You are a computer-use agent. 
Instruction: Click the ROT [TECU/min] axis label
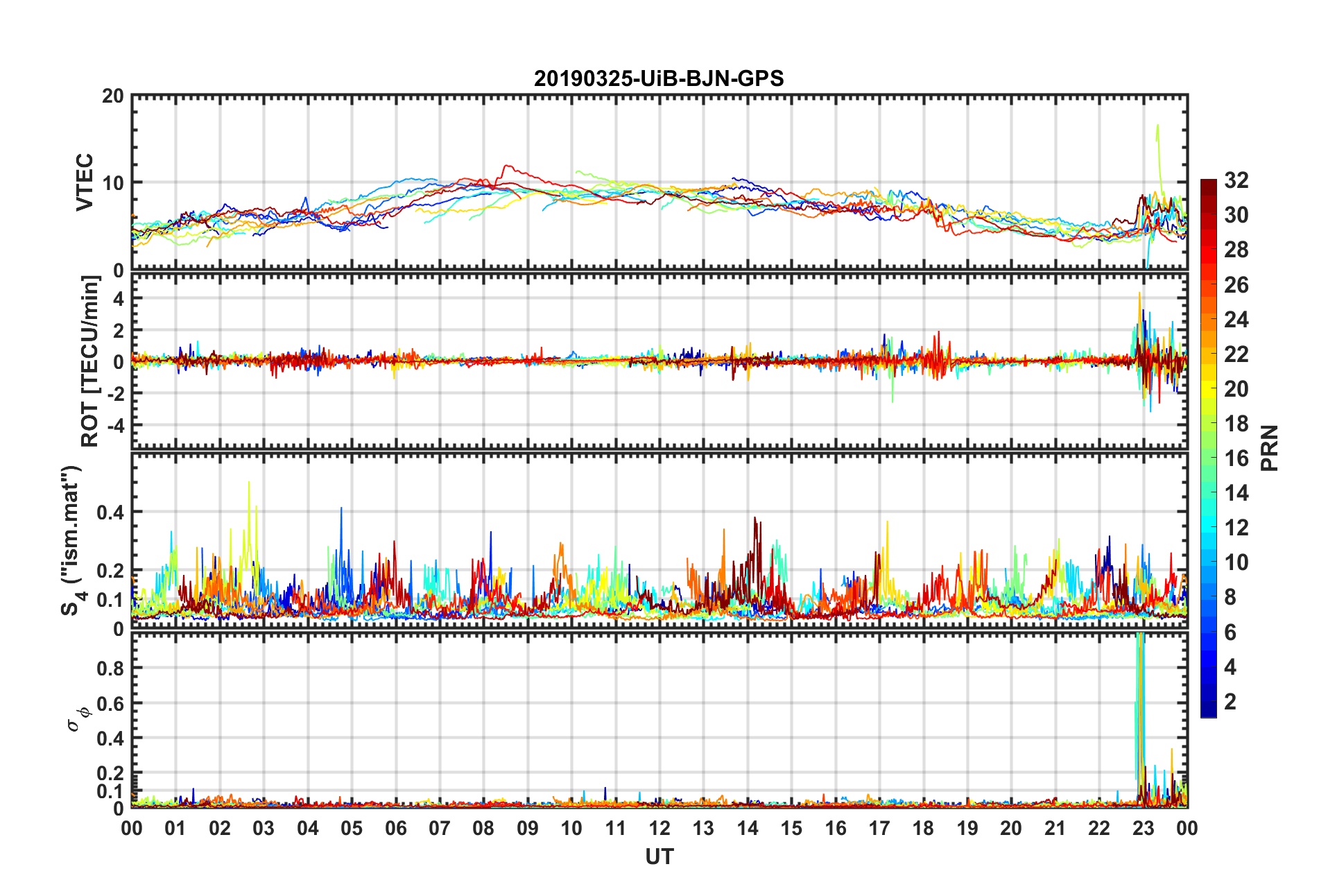pyautogui.click(x=90, y=361)
